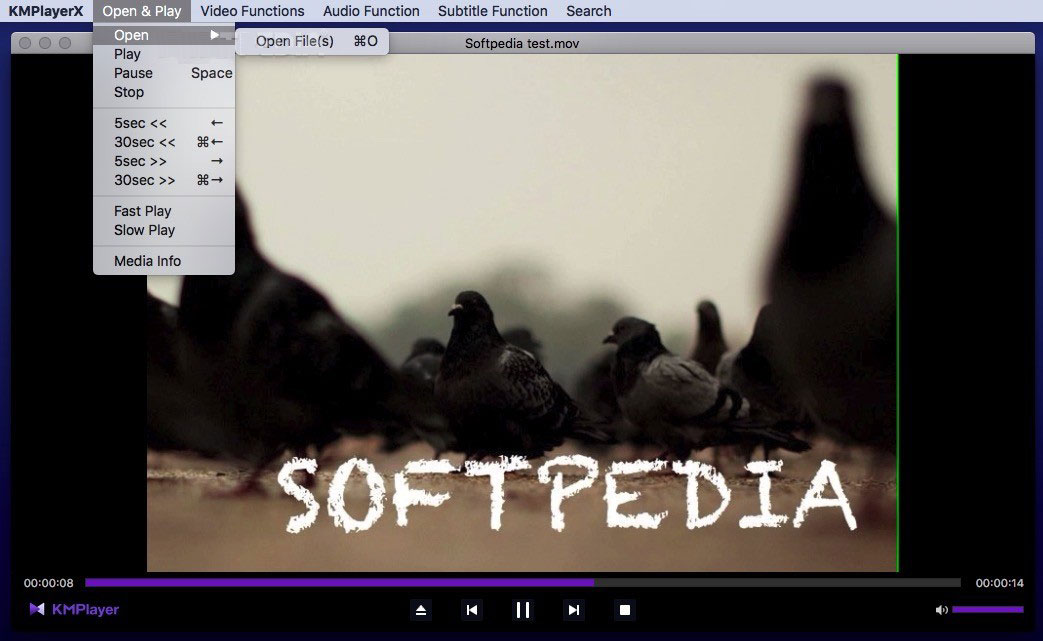This screenshot has width=1043, height=641.
Task: Seek in the purple playback progress bar
Action: (520, 582)
